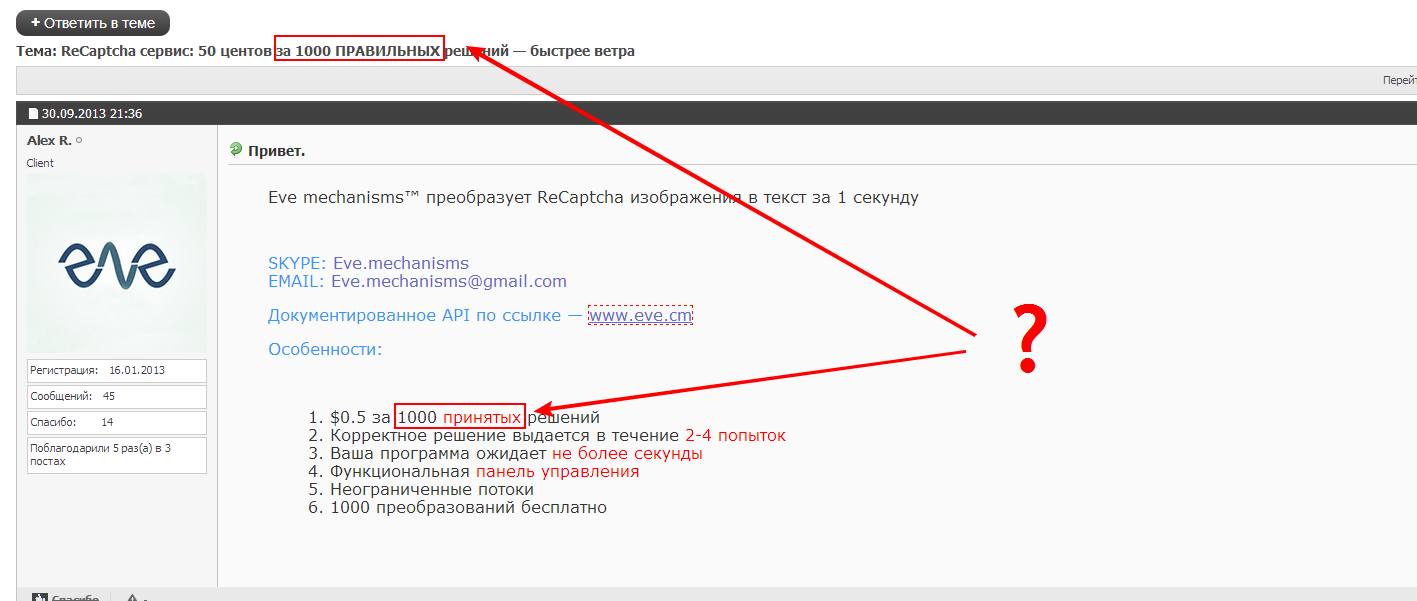Select the red 'не более секунды' text
The height and width of the screenshot is (601, 1417).
(x=627, y=453)
